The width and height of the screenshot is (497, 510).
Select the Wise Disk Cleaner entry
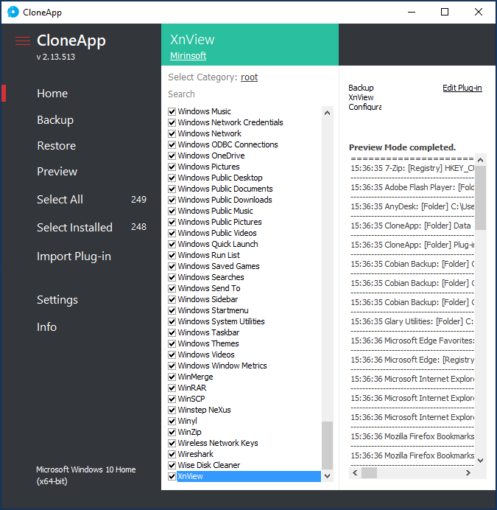pos(209,465)
